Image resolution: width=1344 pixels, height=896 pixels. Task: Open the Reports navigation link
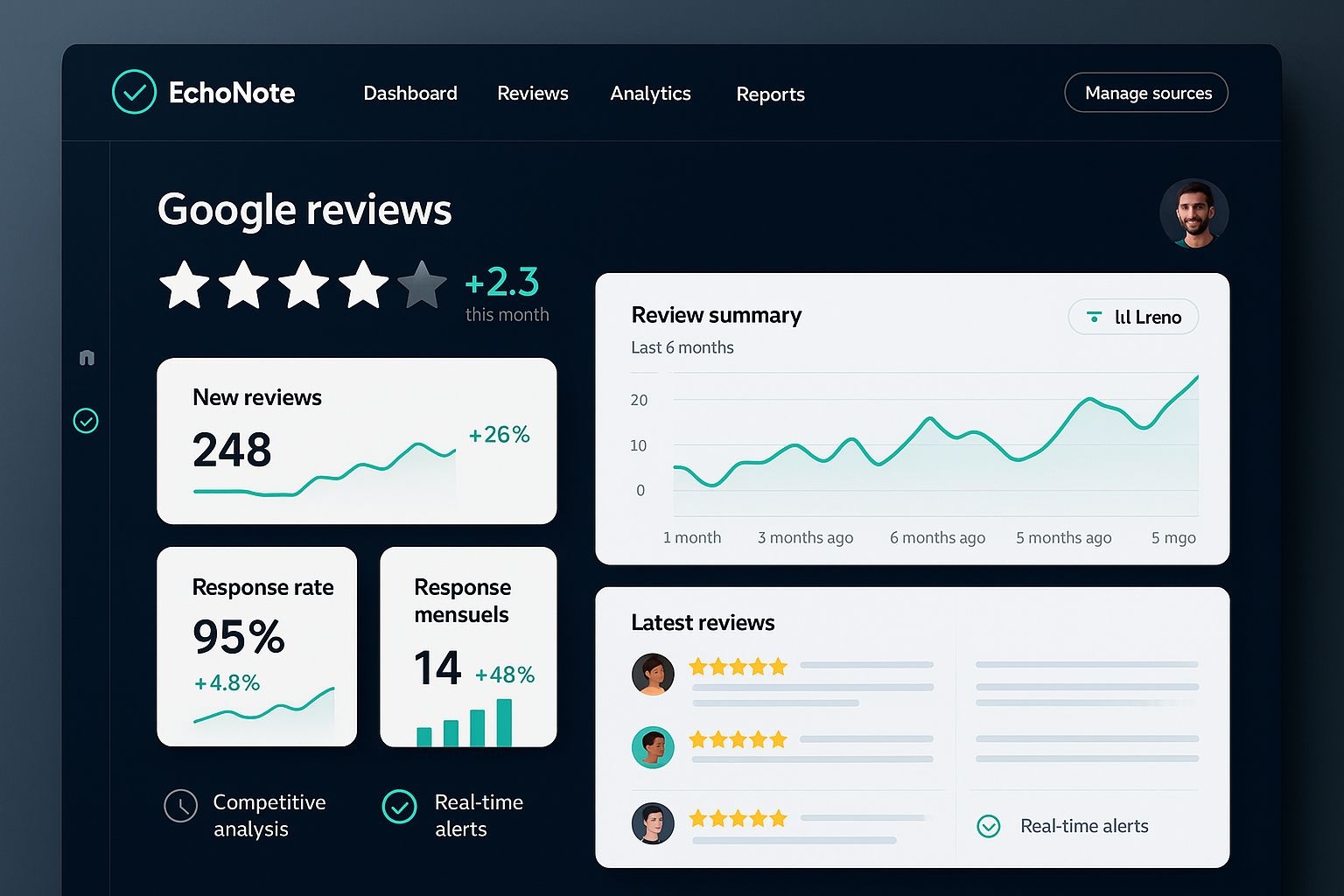770,94
